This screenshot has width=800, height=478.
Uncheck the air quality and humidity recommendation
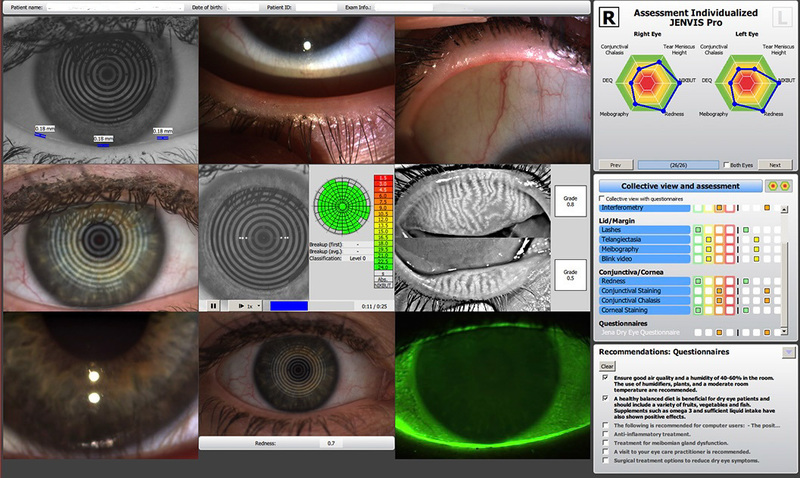coord(604,377)
